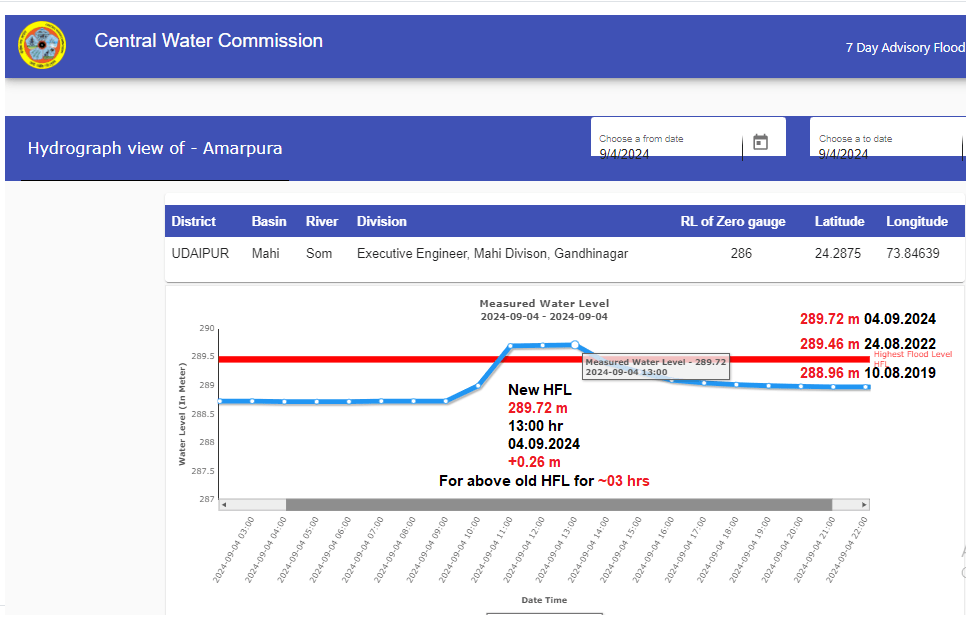The height and width of the screenshot is (634, 966).
Task: Select the 03:00 first data point
Action: tap(220, 401)
